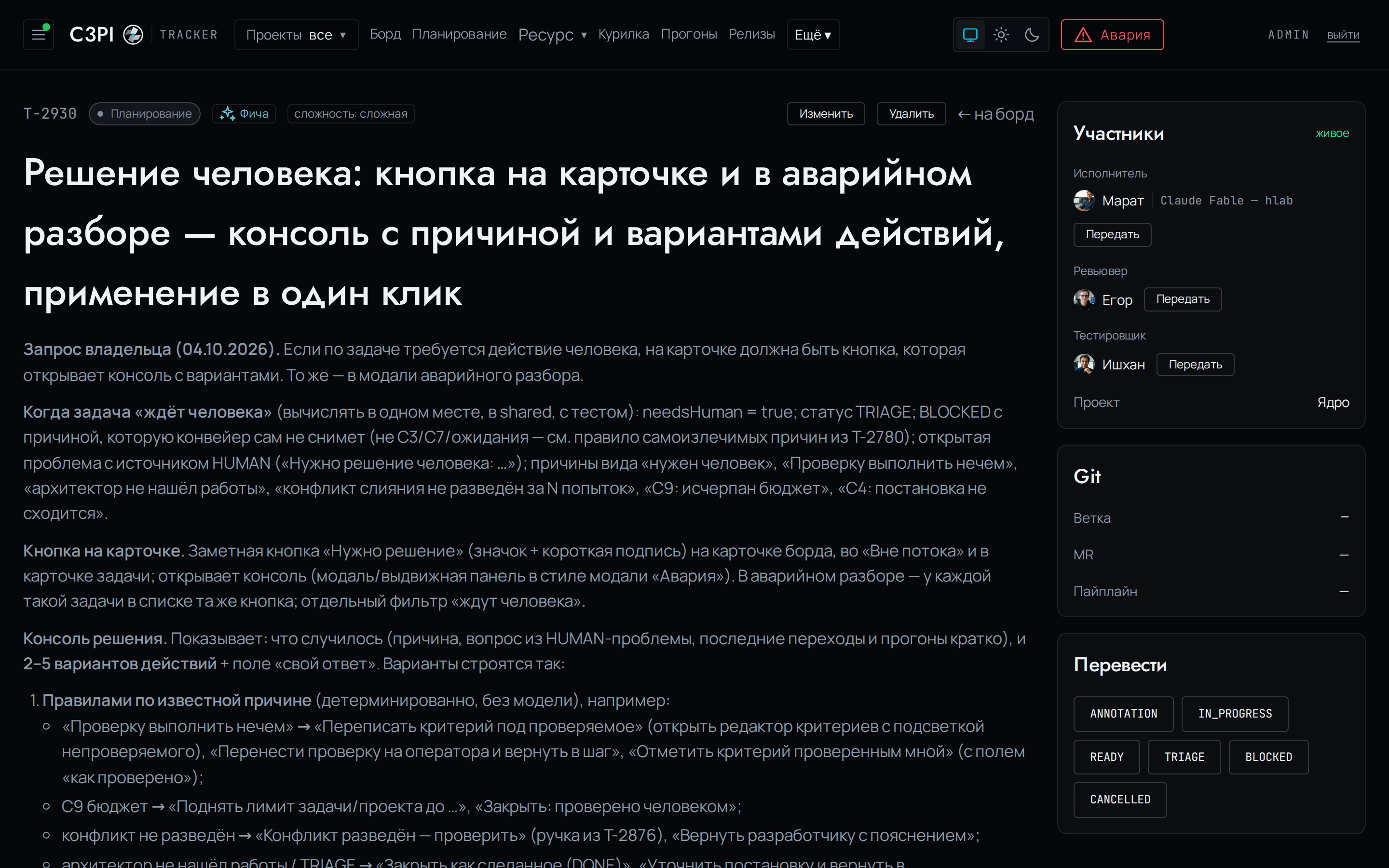The height and width of the screenshot is (868, 1389).
Task: Open the hamburger sidebar menu
Action: click(39, 35)
